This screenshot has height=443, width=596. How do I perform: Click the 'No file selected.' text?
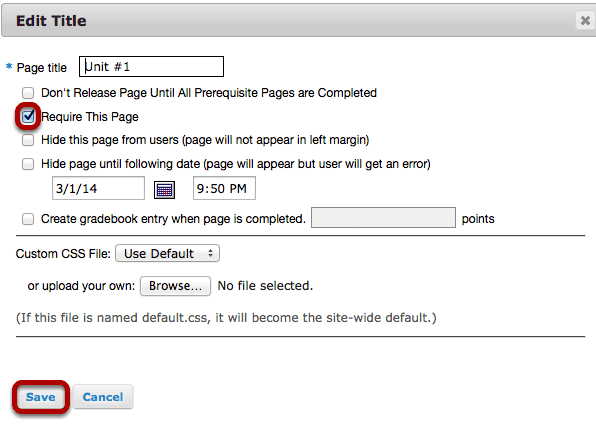(x=265, y=286)
